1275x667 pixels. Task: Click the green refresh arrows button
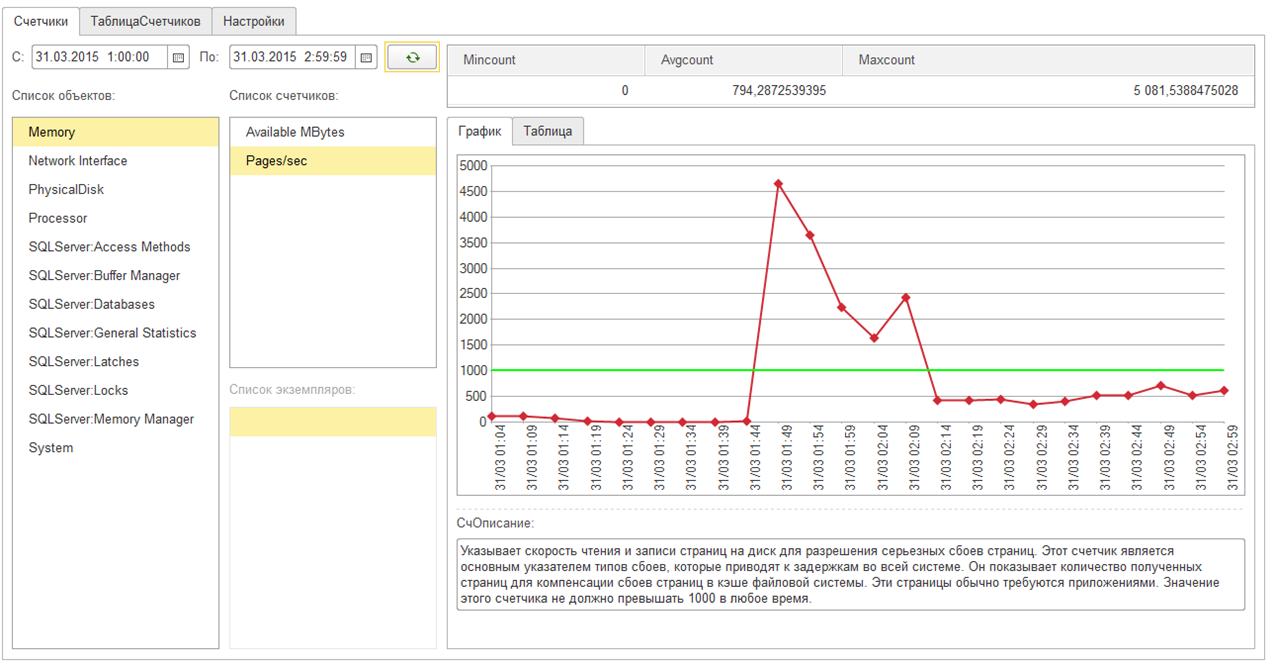[x=412, y=58]
